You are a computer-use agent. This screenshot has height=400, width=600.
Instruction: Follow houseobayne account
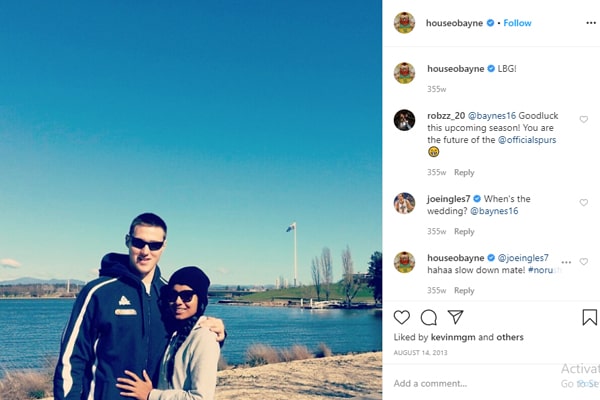[x=517, y=23]
